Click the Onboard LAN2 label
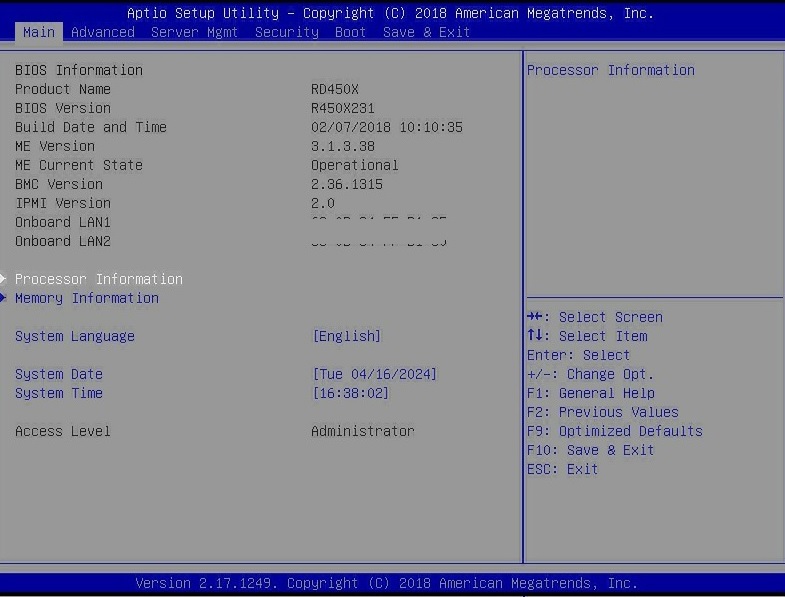Screen dimensions: 785x597 [x=63, y=241]
